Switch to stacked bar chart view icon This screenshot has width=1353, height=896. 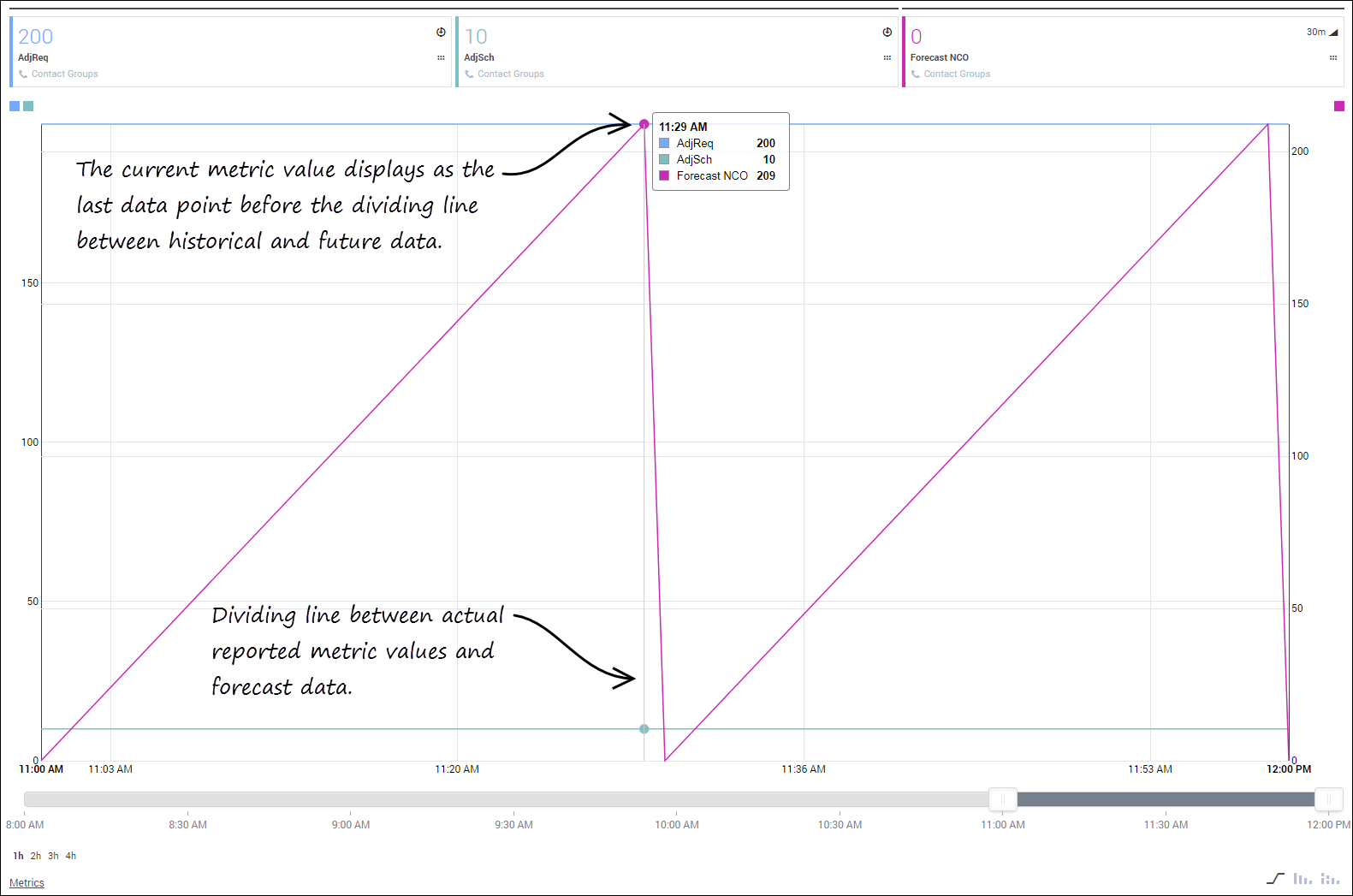point(1330,879)
